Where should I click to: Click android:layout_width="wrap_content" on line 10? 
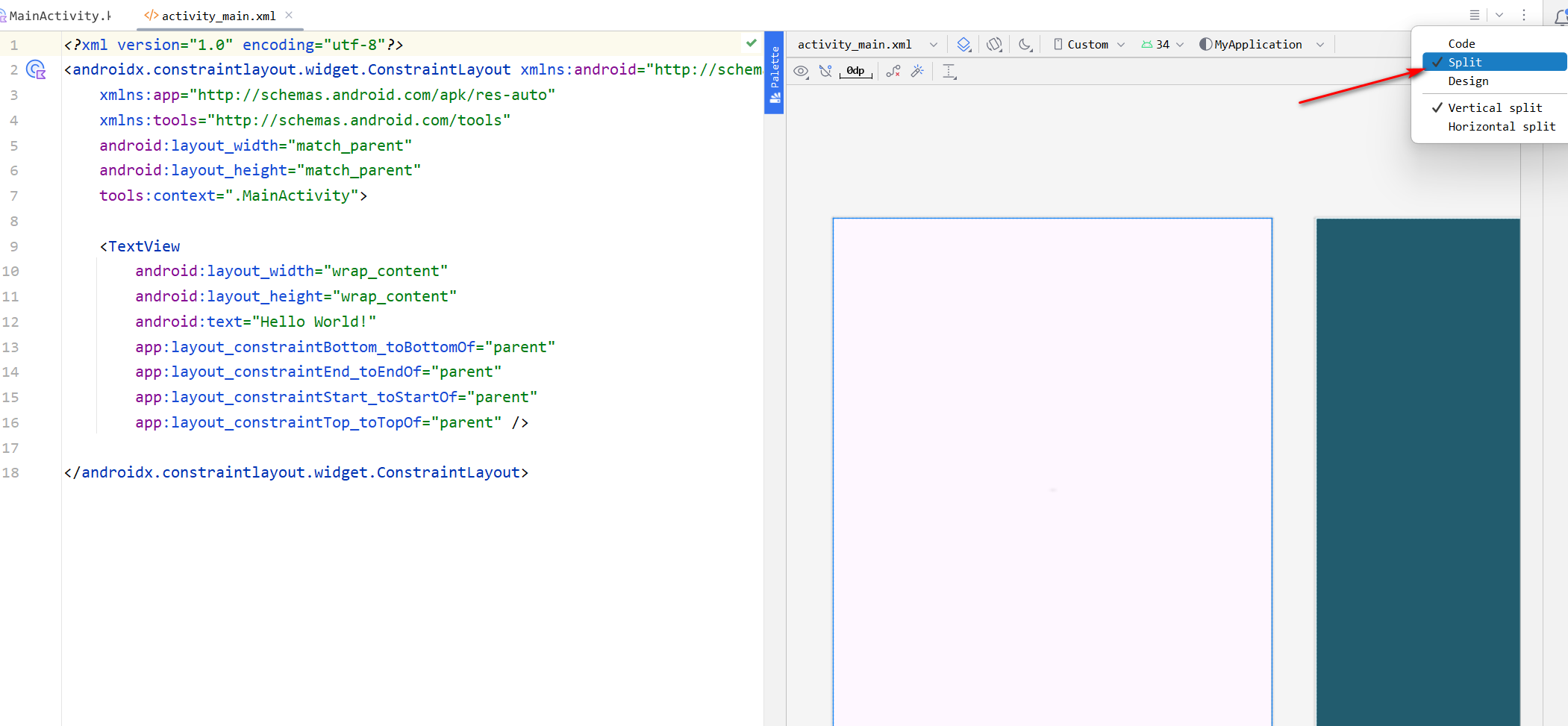pos(292,271)
